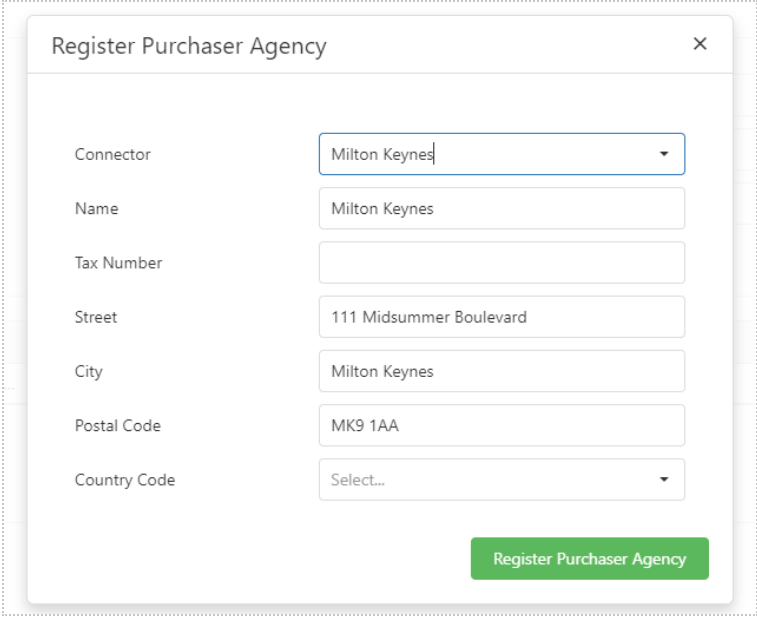This screenshot has height=617, width=757.
Task: Click the Tax Number label
Action: tap(118, 262)
